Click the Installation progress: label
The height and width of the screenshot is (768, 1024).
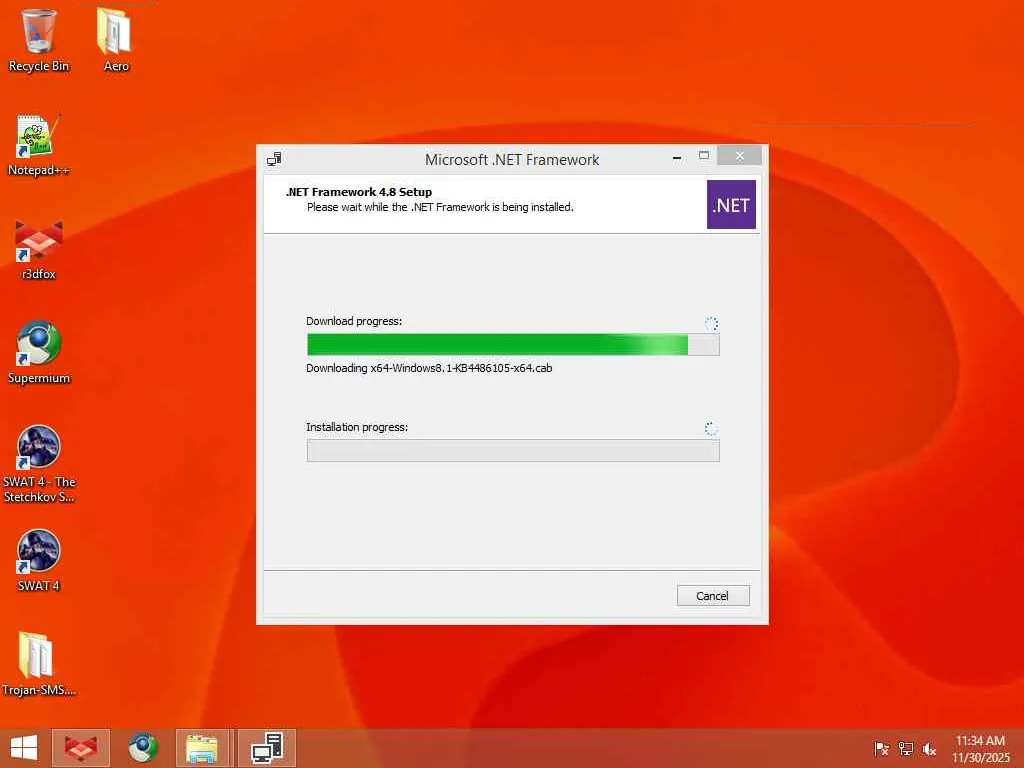pyautogui.click(x=357, y=426)
